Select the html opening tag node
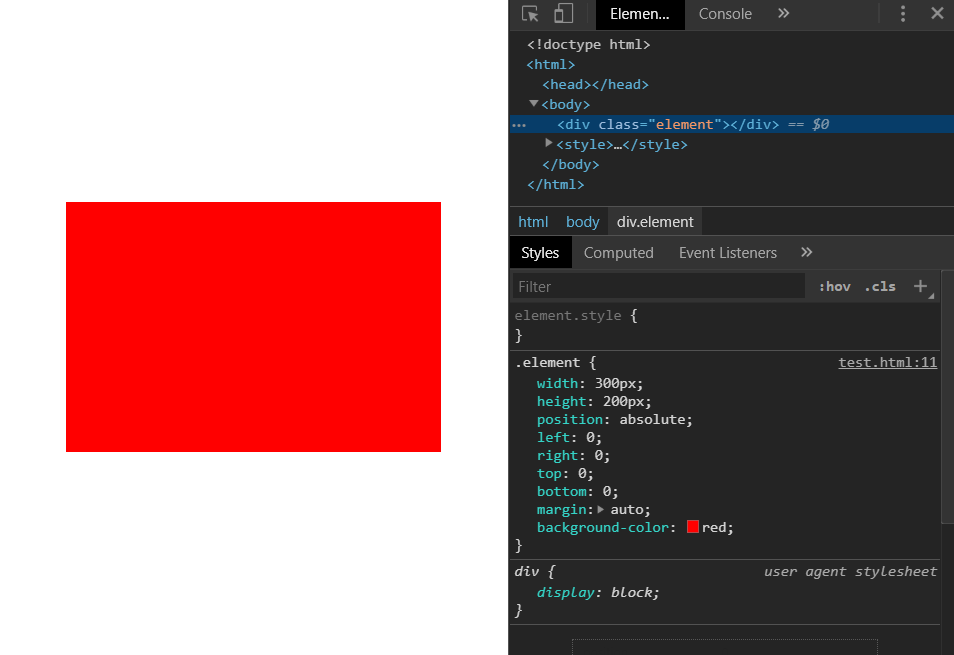The image size is (954, 655). click(x=551, y=64)
